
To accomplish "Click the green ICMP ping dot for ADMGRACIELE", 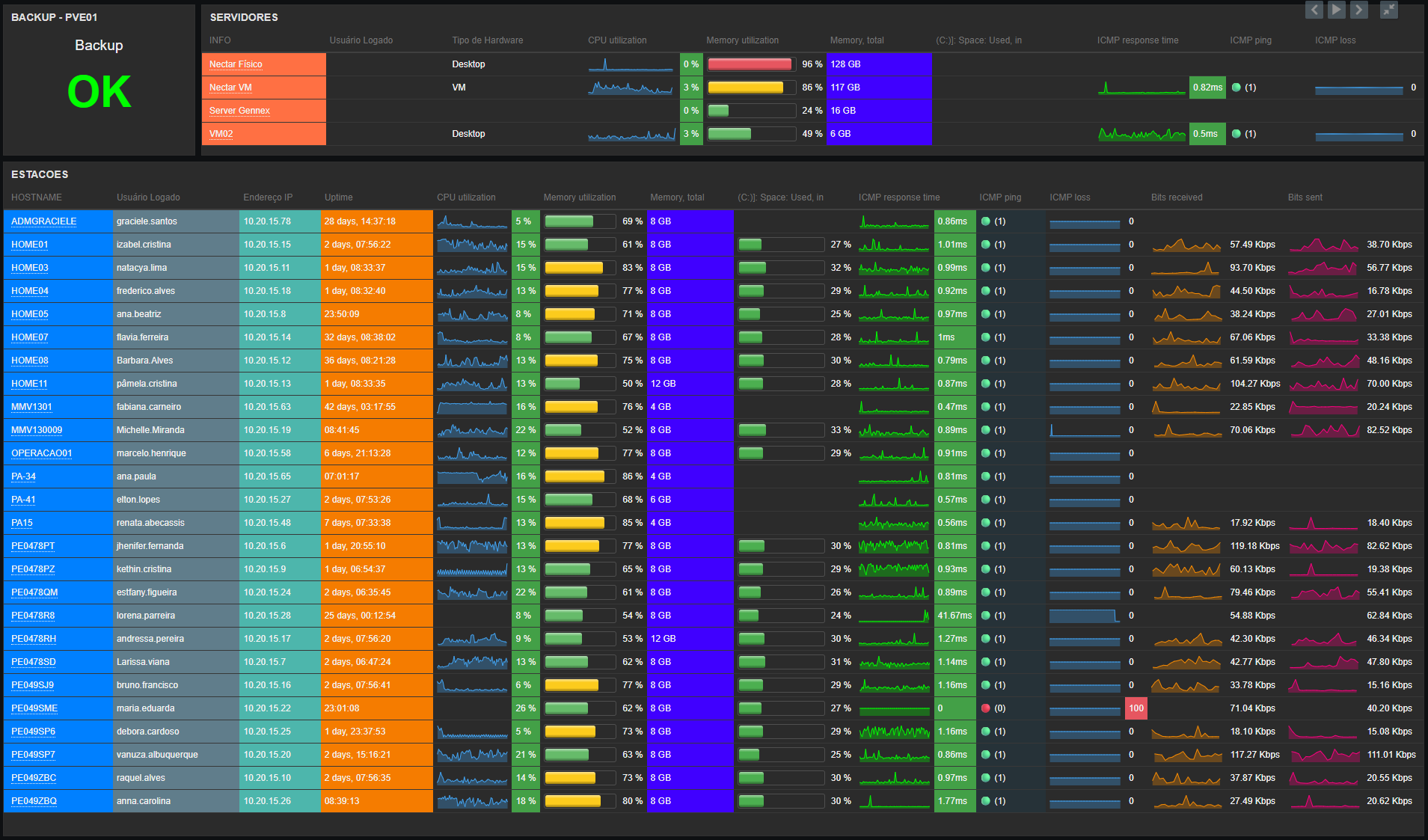I will pos(985,221).
